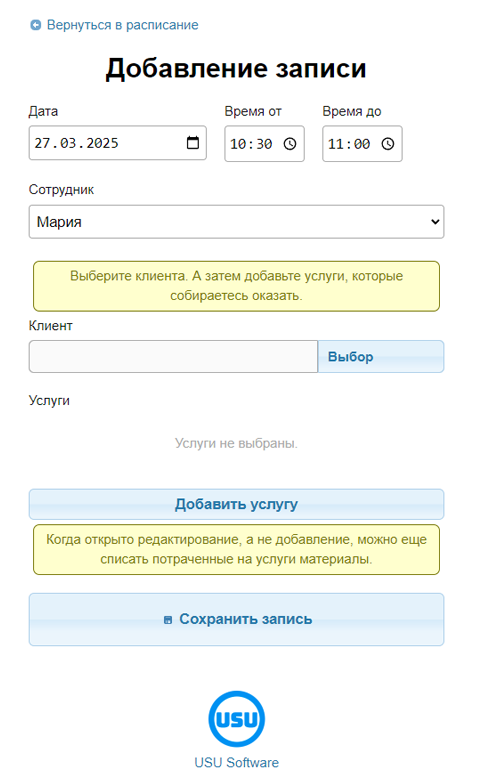Open the calendar picker icon in Дата
Image resolution: width=477 pixels, height=776 pixels.
tap(192, 143)
